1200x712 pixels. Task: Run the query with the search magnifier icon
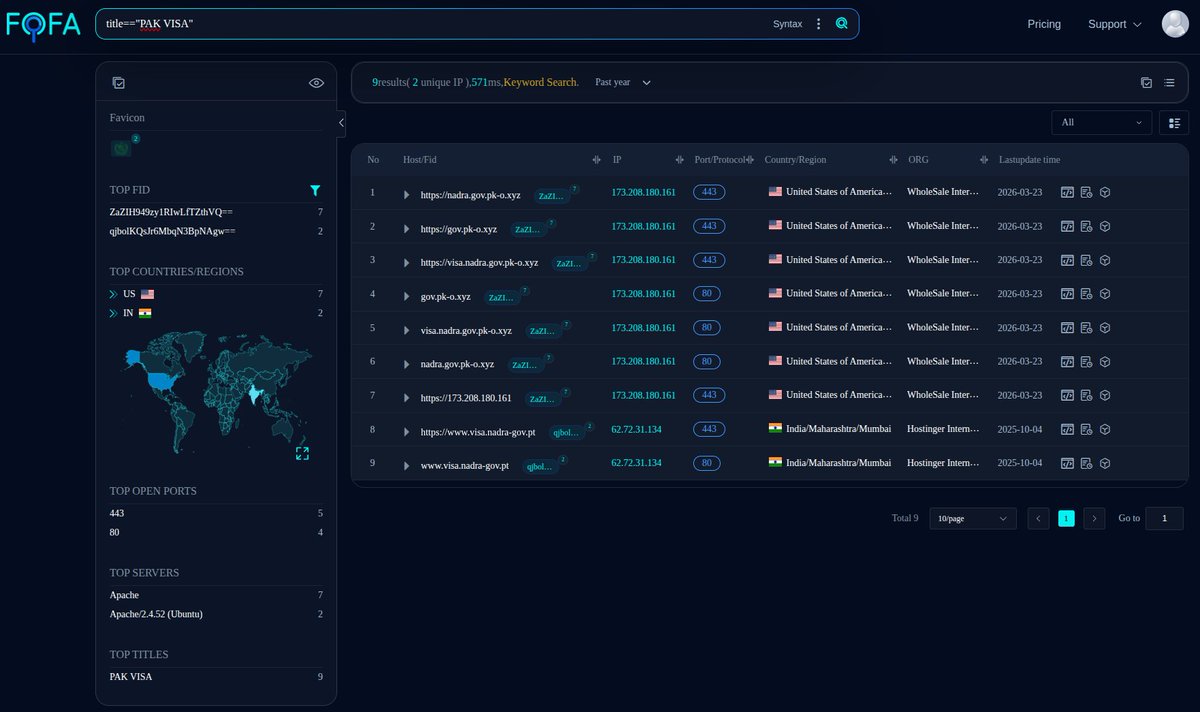pyautogui.click(x=842, y=24)
